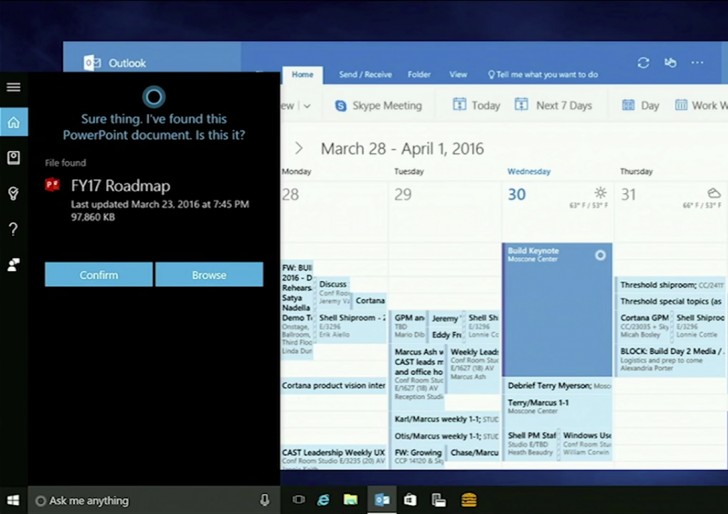Select Wednesday 30 date header
728x514 pixels.
pyautogui.click(x=517, y=194)
